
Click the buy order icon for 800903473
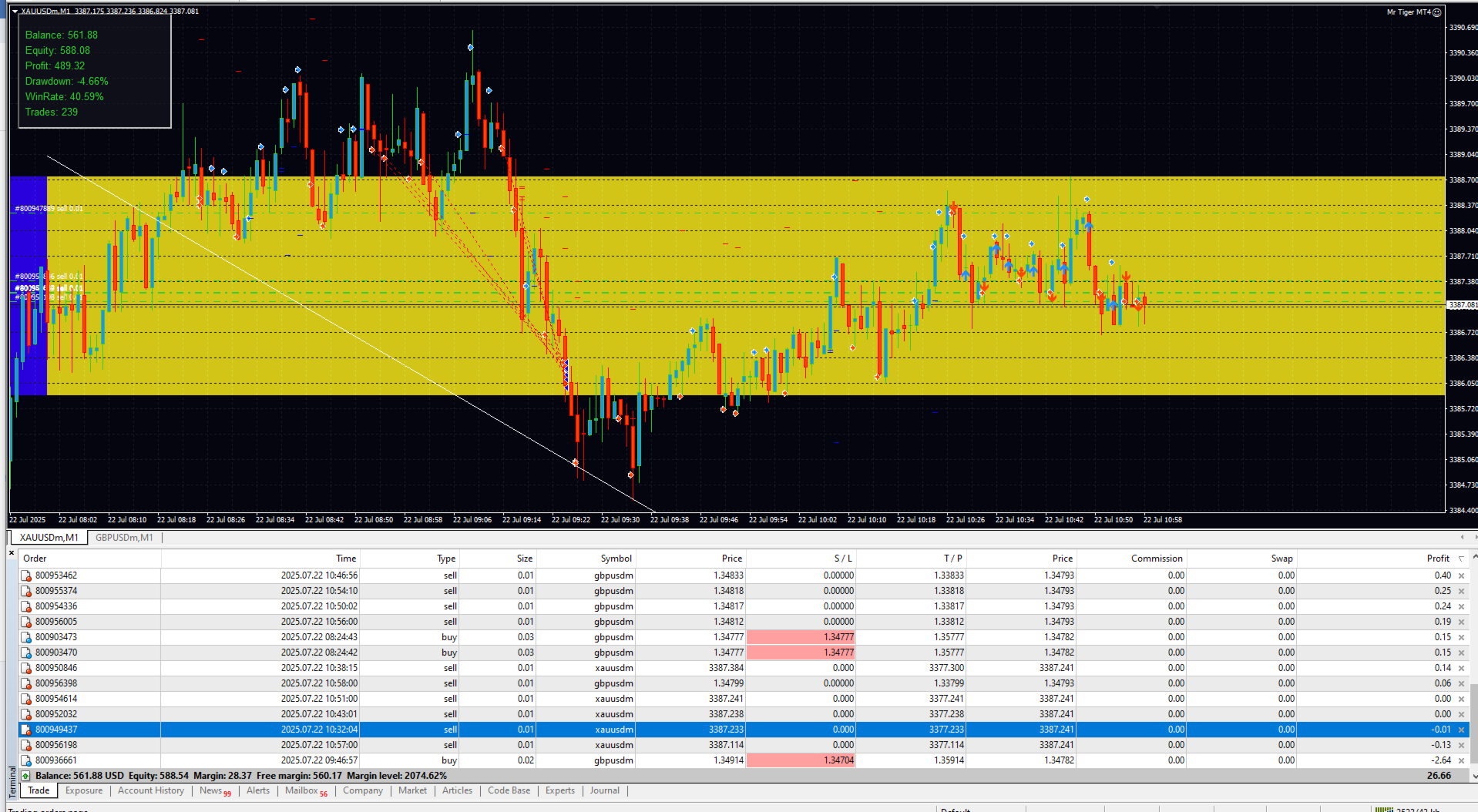[x=26, y=637]
